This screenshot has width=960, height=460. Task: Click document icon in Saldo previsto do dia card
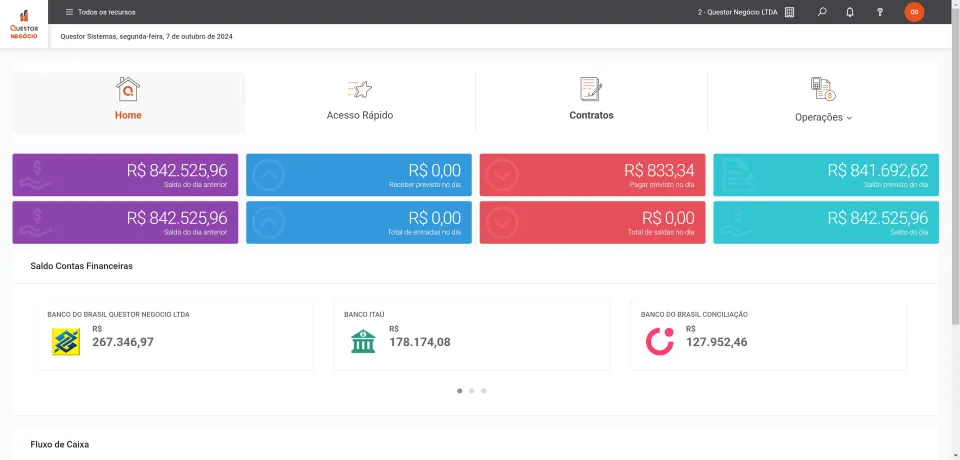738,175
